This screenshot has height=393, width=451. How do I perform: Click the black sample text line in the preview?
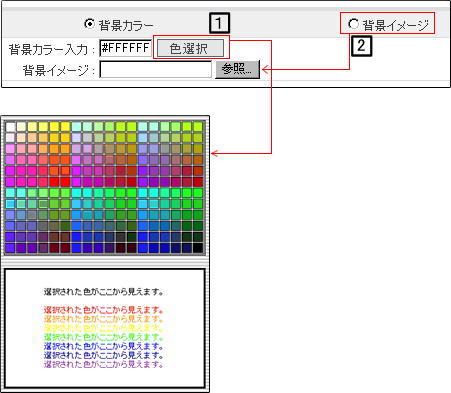[x=103, y=292]
